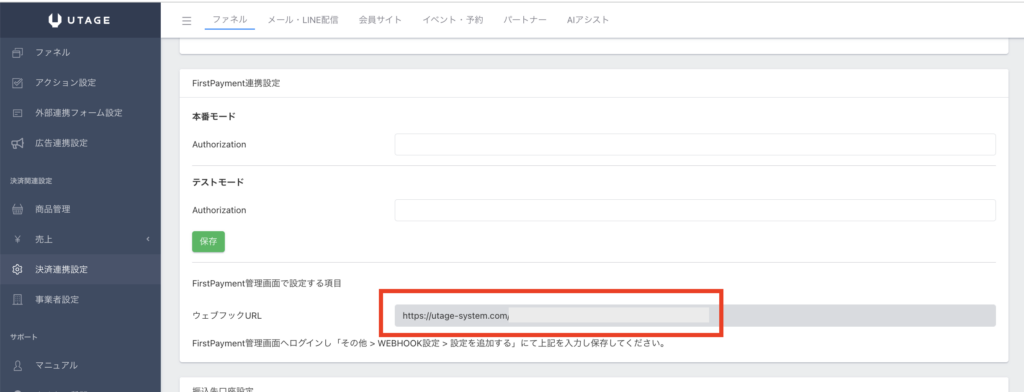Switch to イベント・予約 tab

tap(453, 20)
